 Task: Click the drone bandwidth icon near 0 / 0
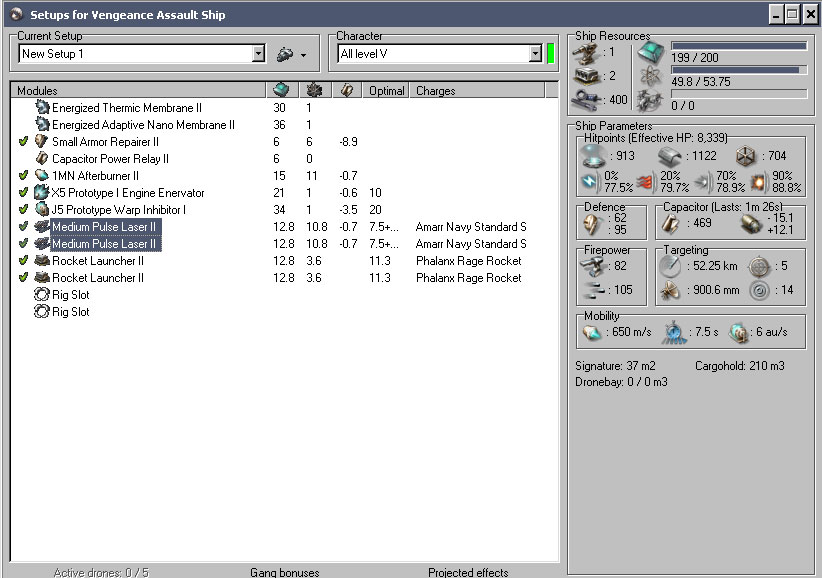click(x=651, y=101)
